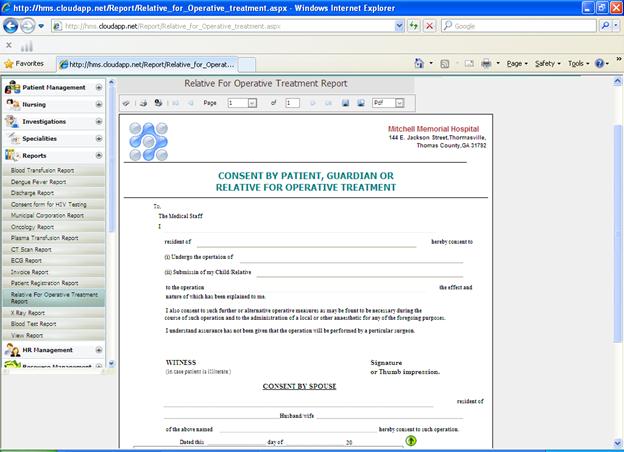
Task: Click the print icon in report toolbar
Action: coord(143,103)
